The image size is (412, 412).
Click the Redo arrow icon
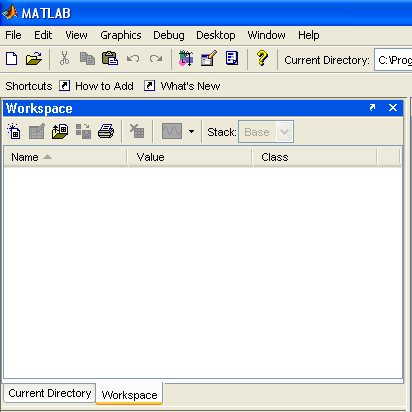(156, 59)
